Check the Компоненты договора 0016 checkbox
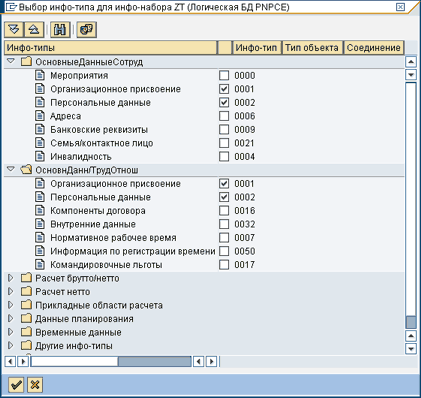The width and height of the screenshot is (421, 398). click(x=224, y=210)
